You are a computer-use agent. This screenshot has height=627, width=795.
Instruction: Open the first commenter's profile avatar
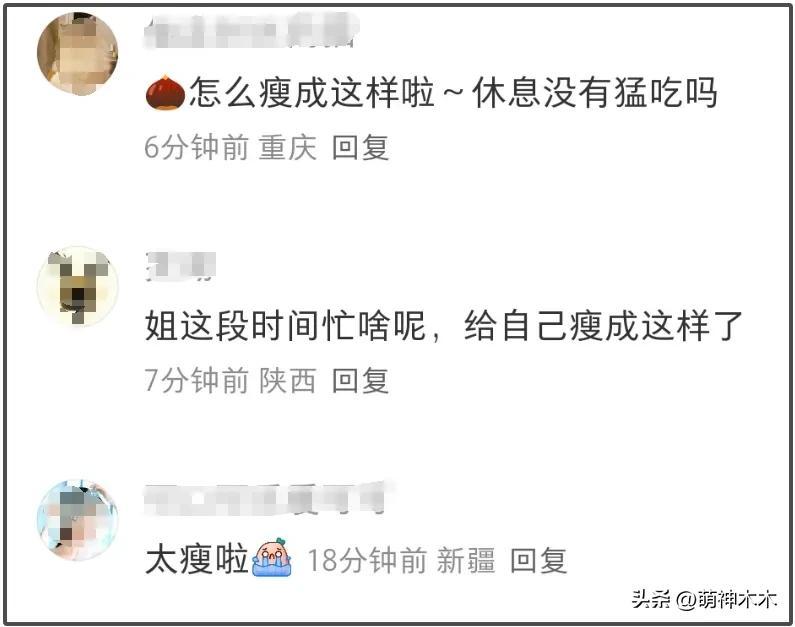[78, 54]
